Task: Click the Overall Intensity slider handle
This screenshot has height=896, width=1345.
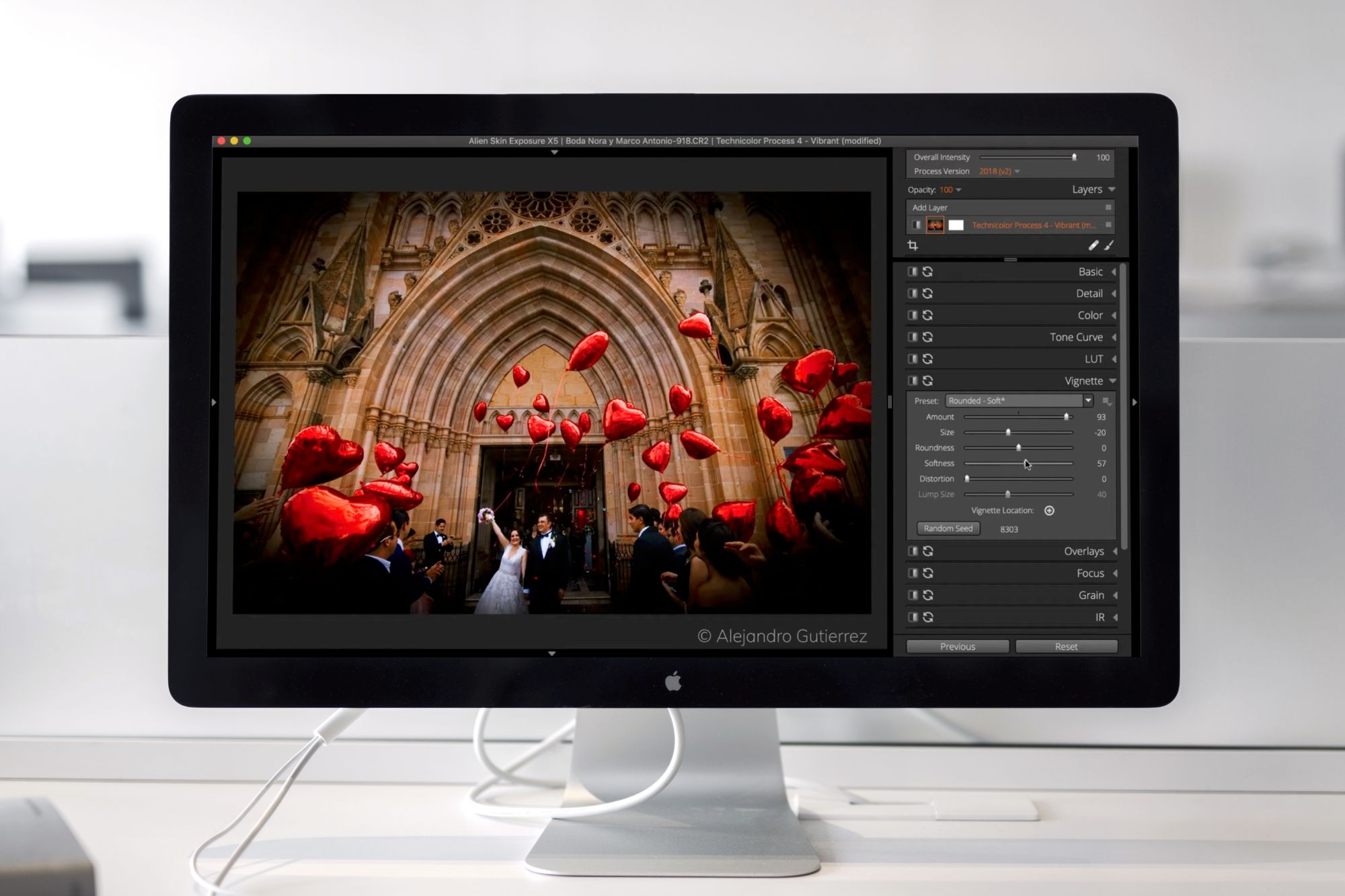Action: 1074,157
